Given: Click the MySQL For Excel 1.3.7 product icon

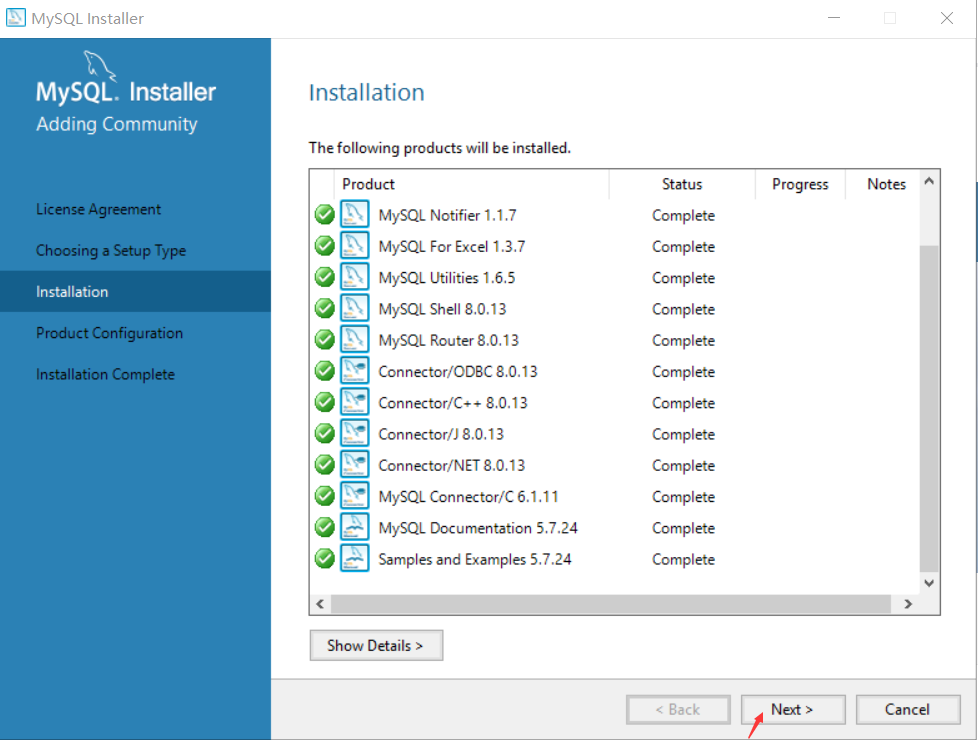Looking at the screenshot, I should pos(354,245).
